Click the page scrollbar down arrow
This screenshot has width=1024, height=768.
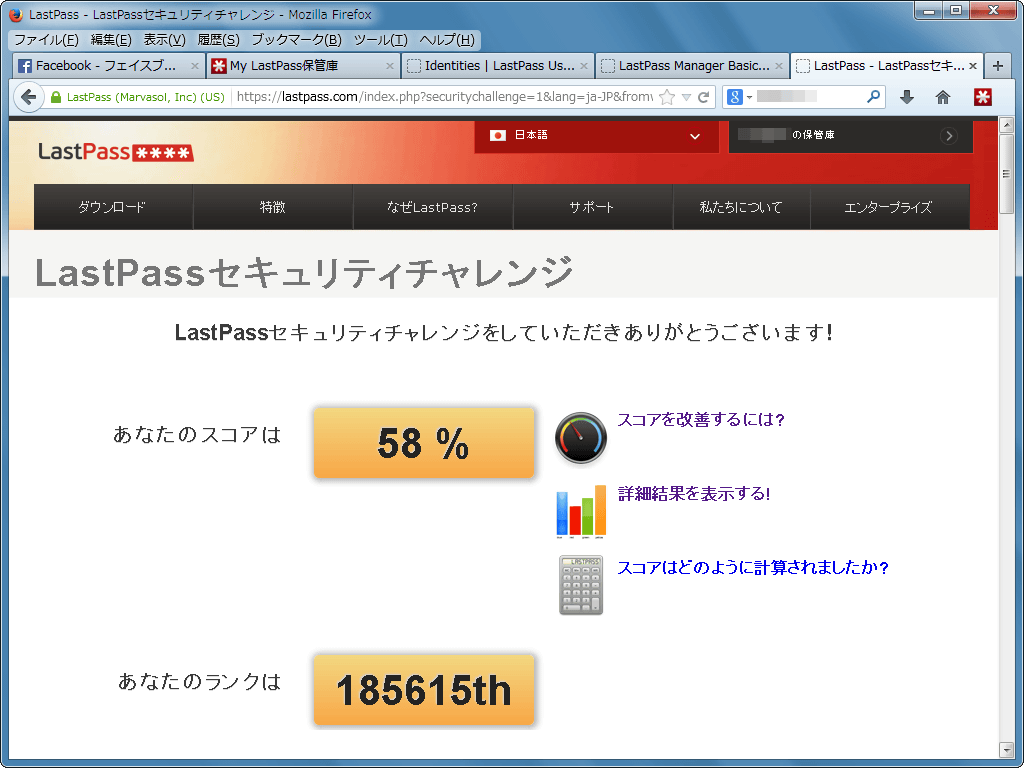1006,748
